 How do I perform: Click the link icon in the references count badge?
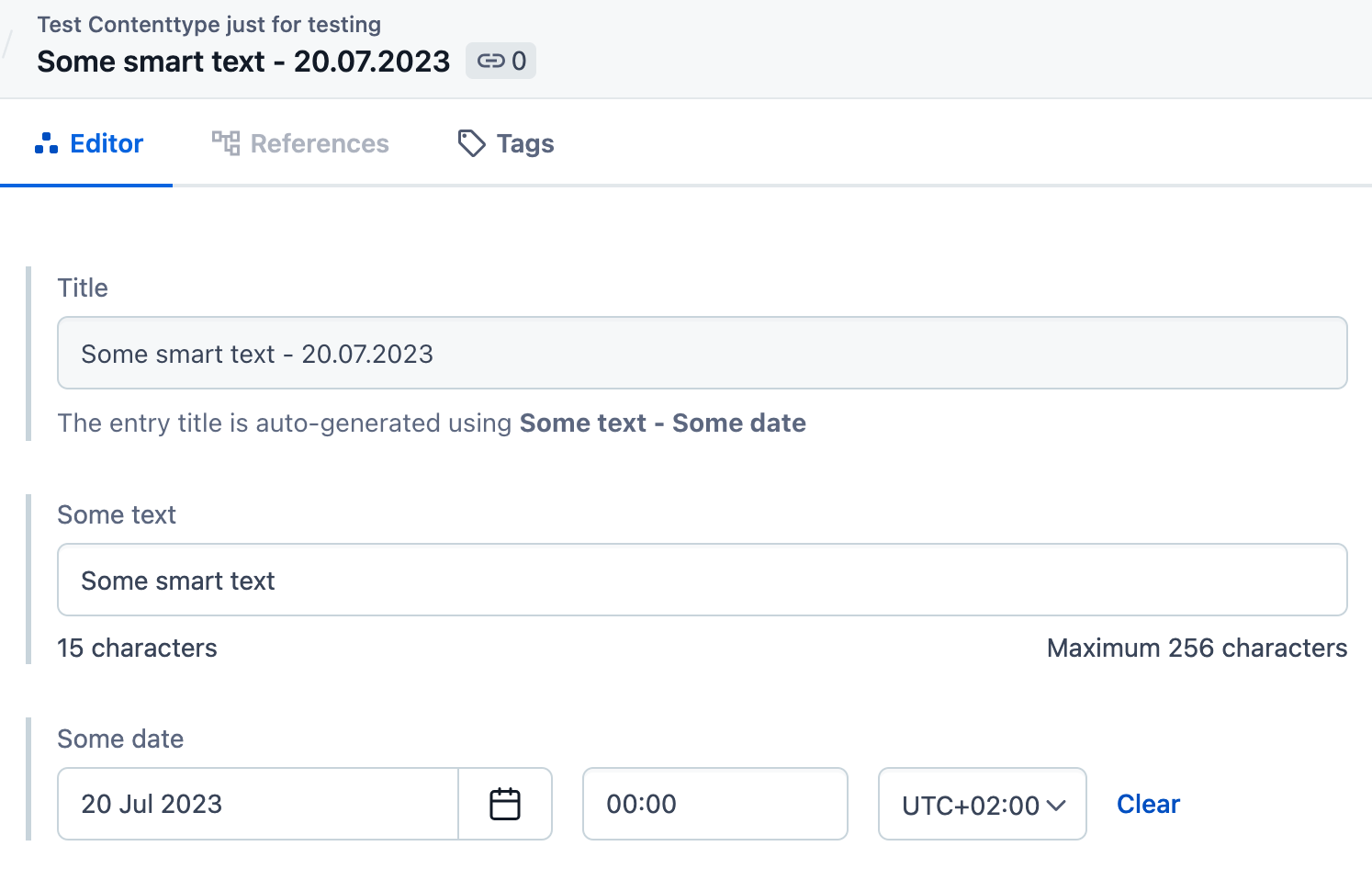pyautogui.click(x=490, y=62)
